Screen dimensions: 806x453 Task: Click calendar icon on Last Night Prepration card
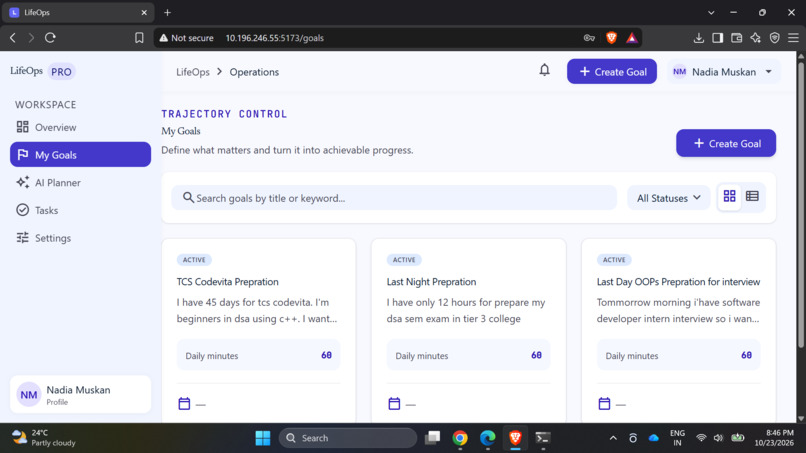pos(394,404)
